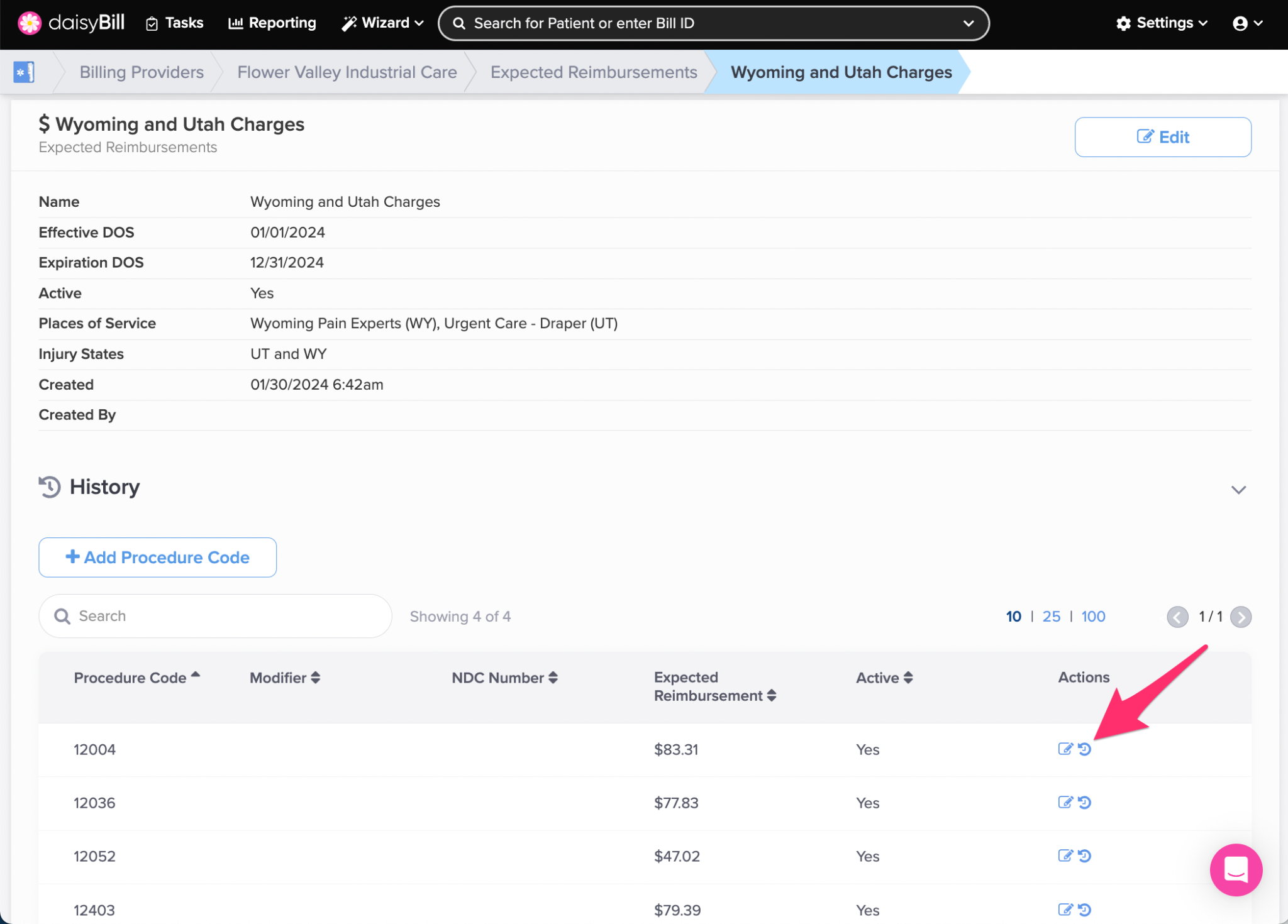Open history icon for code 12004
The height and width of the screenshot is (924, 1288).
point(1085,749)
